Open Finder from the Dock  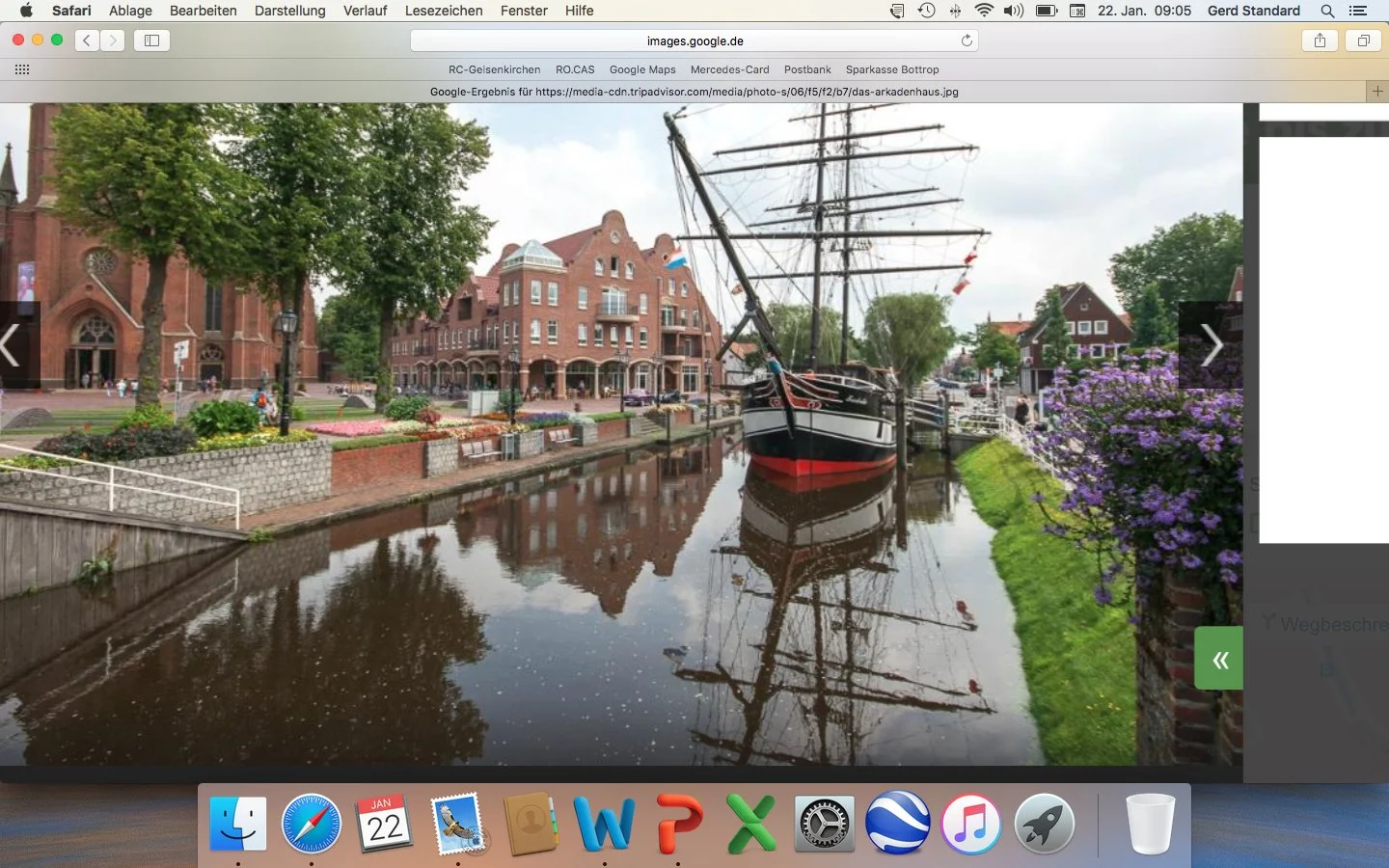point(238,824)
